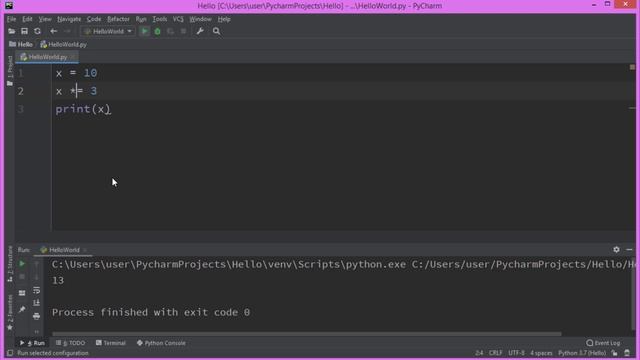Click code line 3 "print(x)"
The image size is (640, 360).
pyautogui.click(x=83, y=109)
